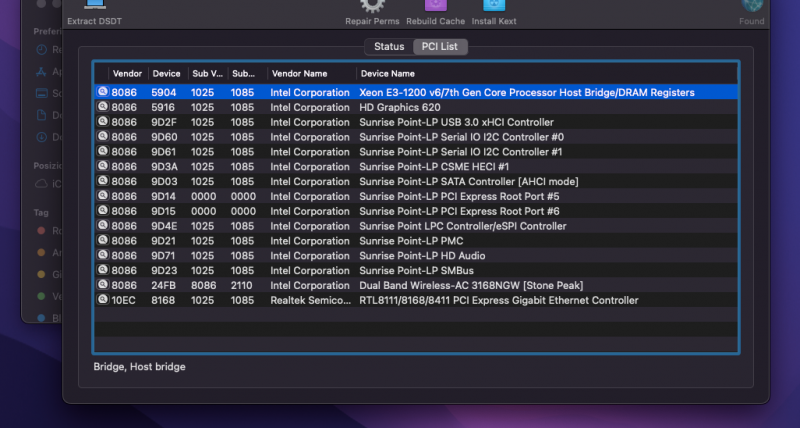Click sub vendor 8086 in Wireless row
The height and width of the screenshot is (428, 800).
click(204, 285)
